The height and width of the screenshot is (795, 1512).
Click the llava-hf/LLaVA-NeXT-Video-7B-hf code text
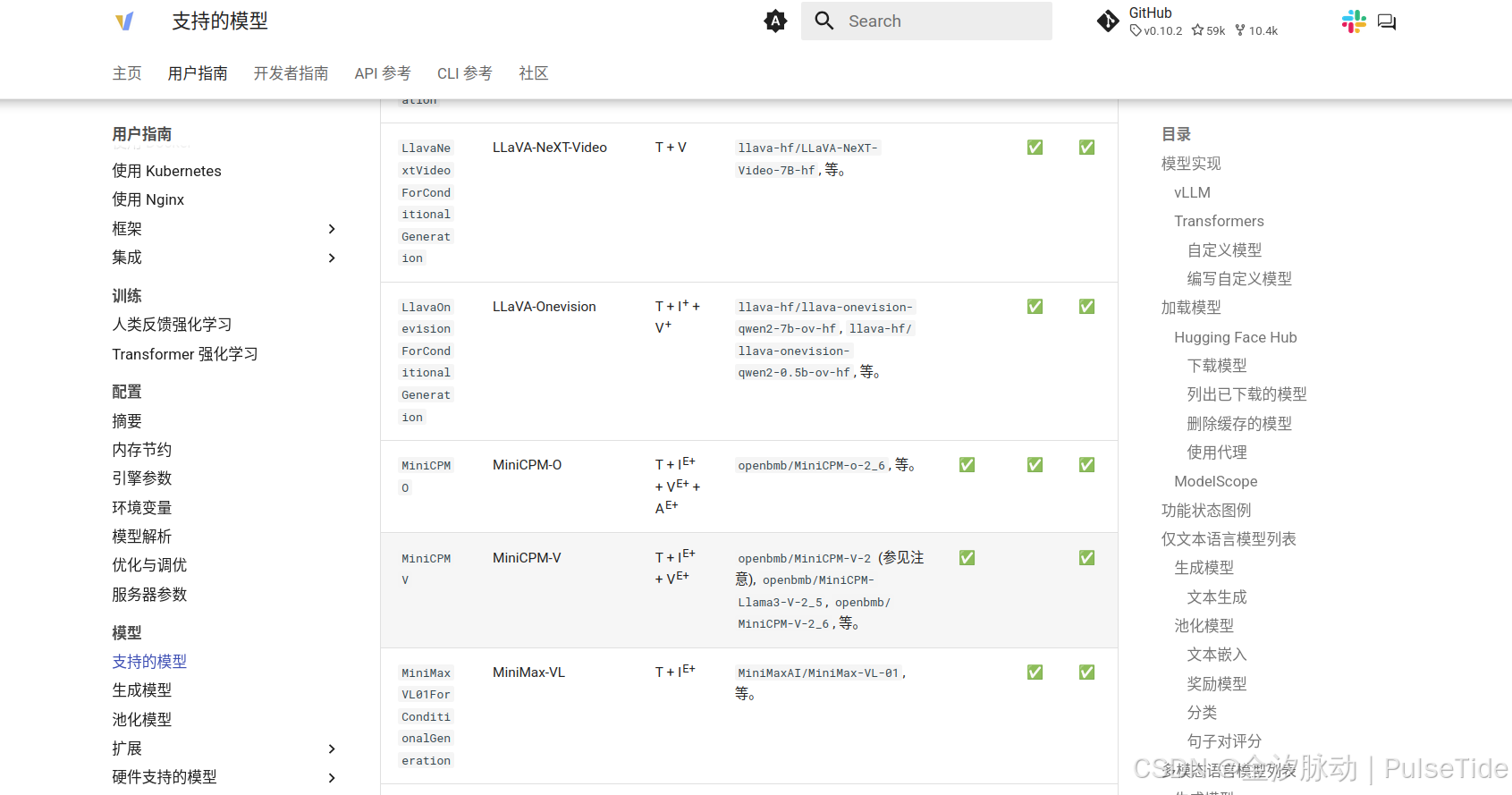point(807,159)
